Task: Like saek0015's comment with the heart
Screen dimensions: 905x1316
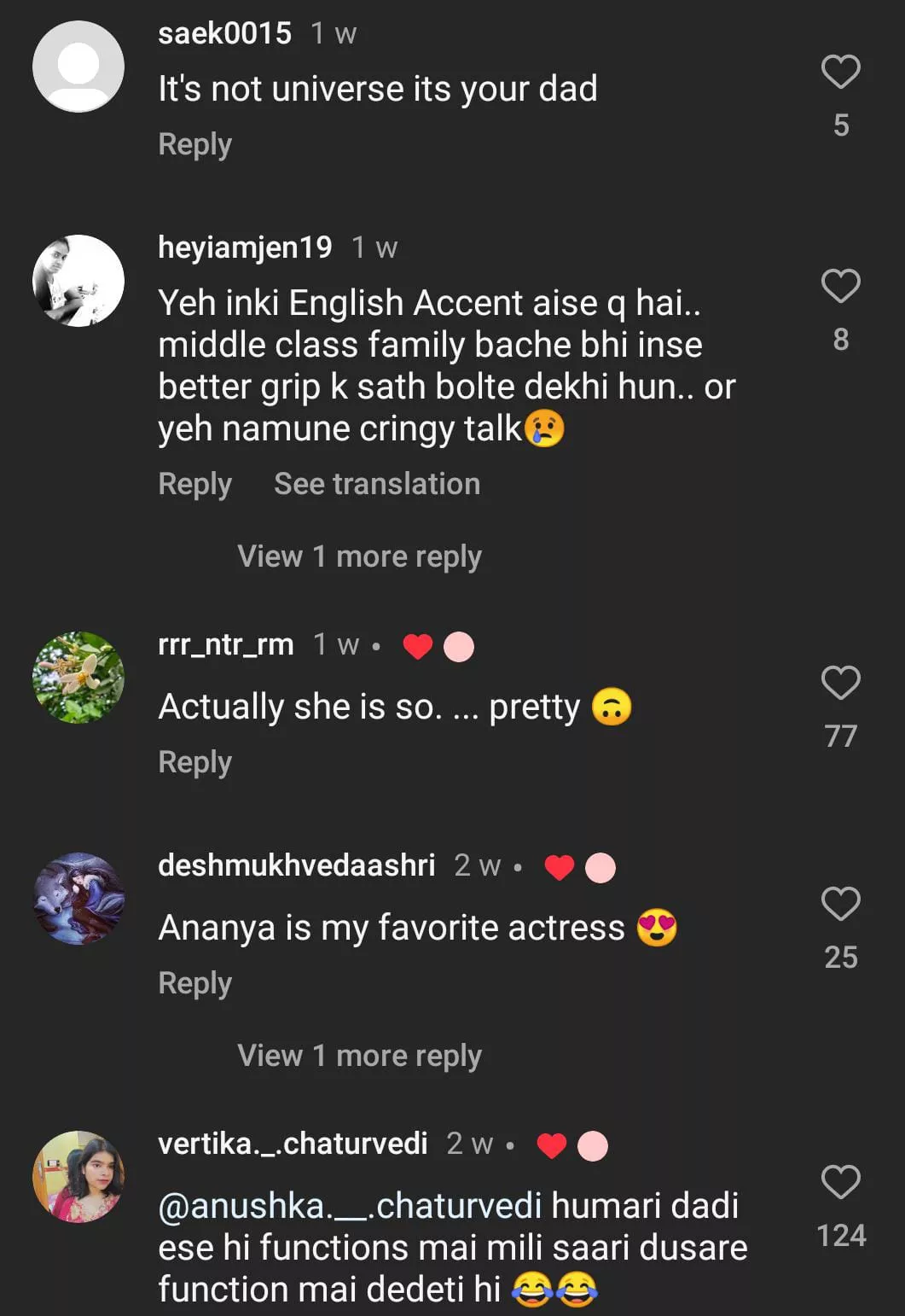Action: click(x=840, y=72)
